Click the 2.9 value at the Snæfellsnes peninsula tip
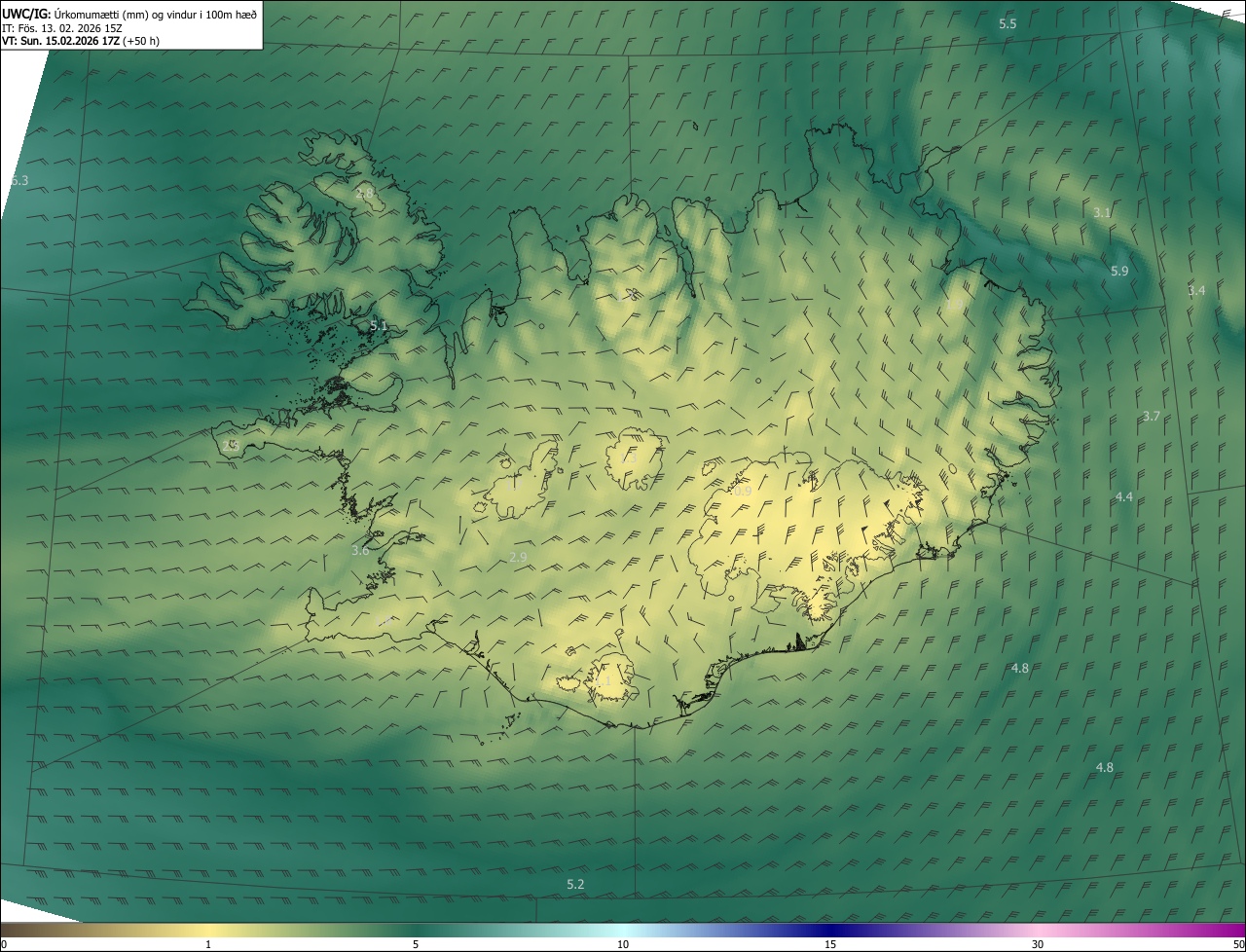 (x=231, y=445)
